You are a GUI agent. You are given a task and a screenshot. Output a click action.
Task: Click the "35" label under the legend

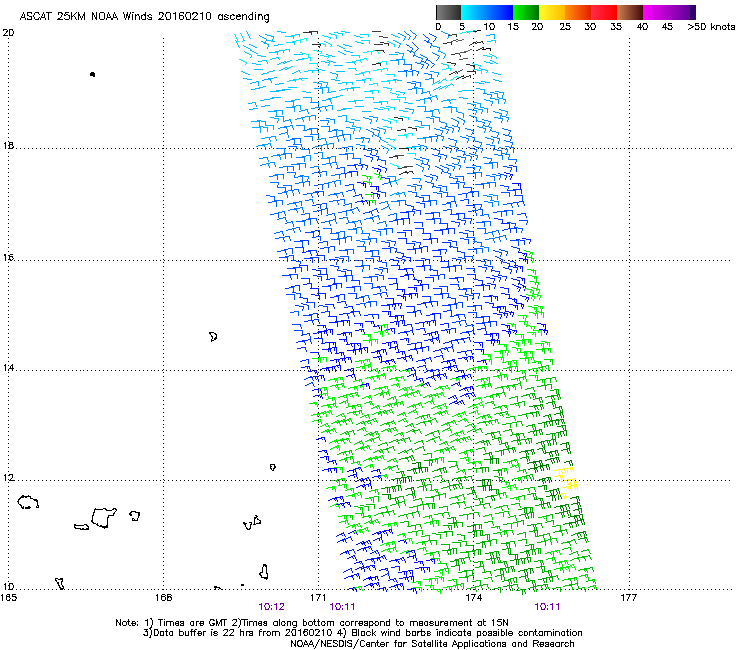[616, 27]
